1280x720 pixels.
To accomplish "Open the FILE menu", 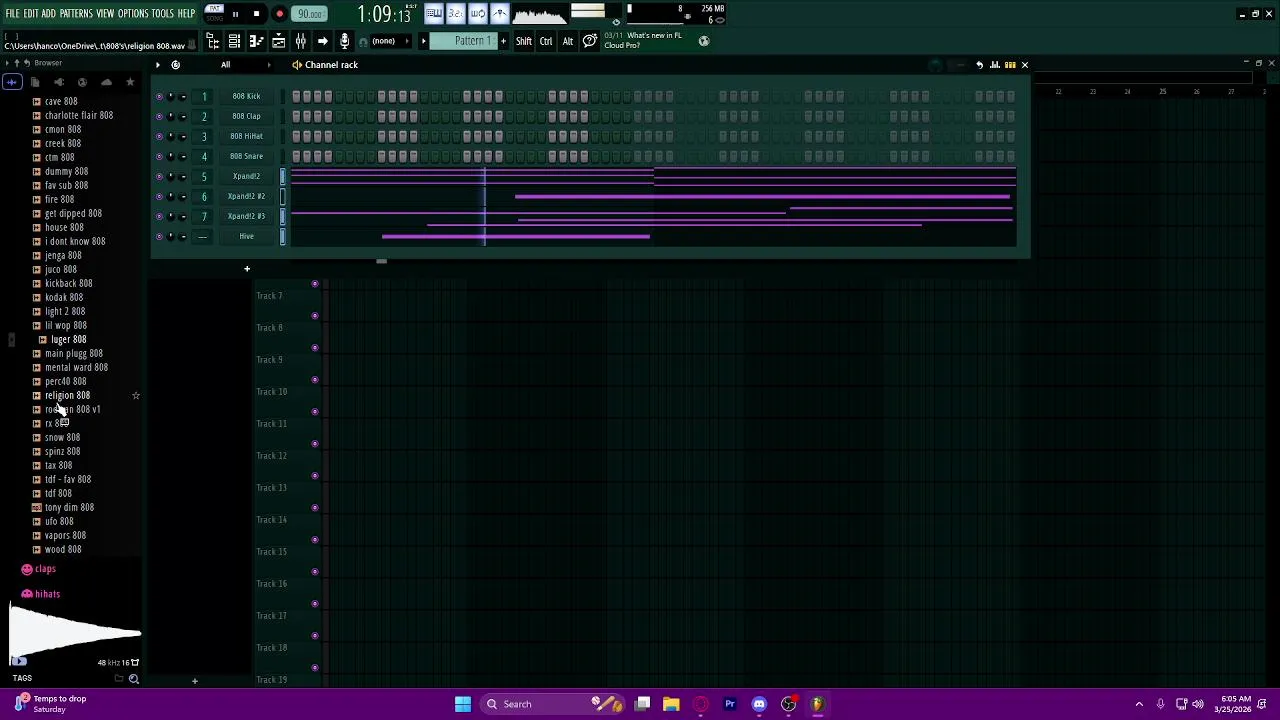I will (12, 13).
